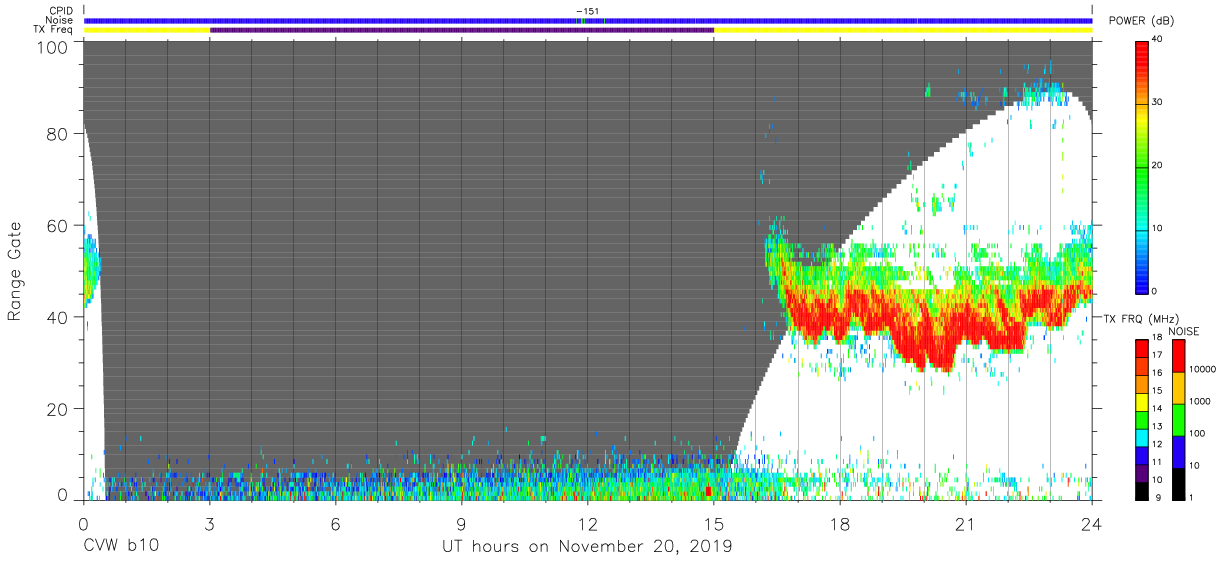Click the POWER (dB) colorbar title
This screenshot has width=1228, height=567.
(1139, 21)
